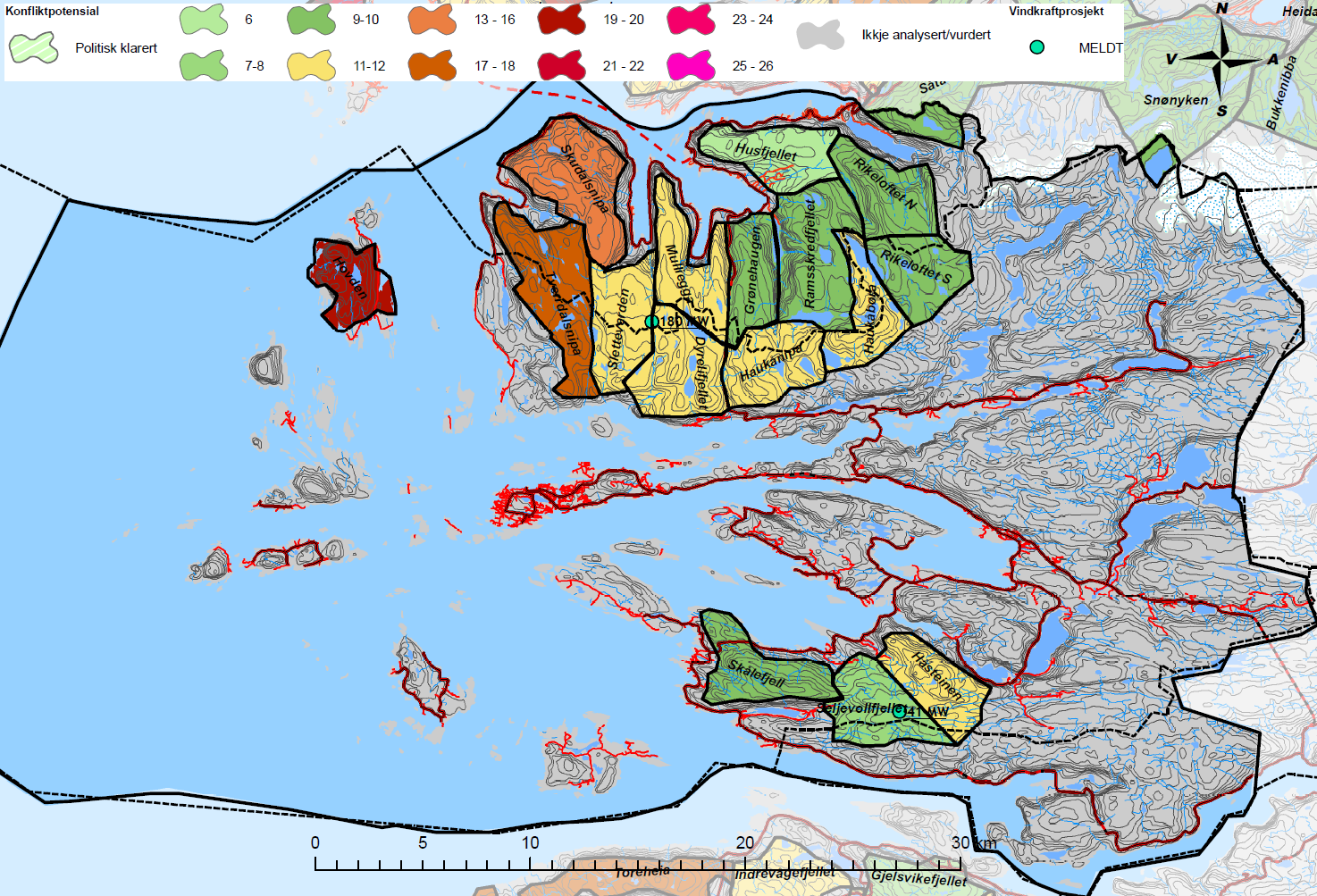Select the Hasteinen area label

937,676
